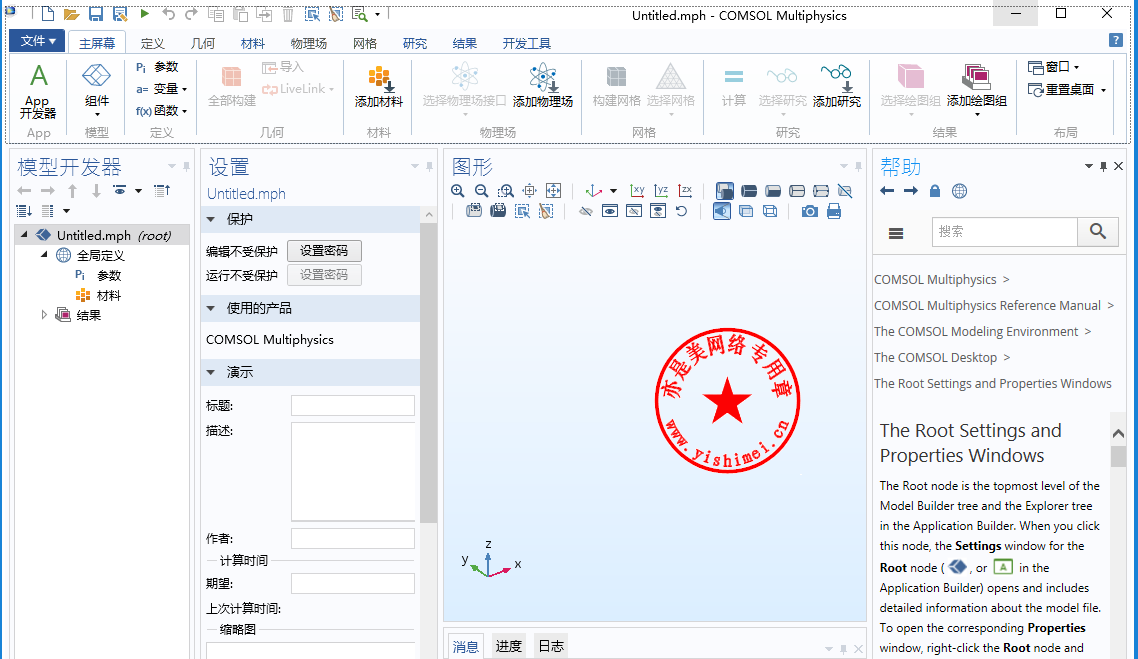Collapse the 演示 section in Settings
1138x659 pixels.
(x=210, y=372)
